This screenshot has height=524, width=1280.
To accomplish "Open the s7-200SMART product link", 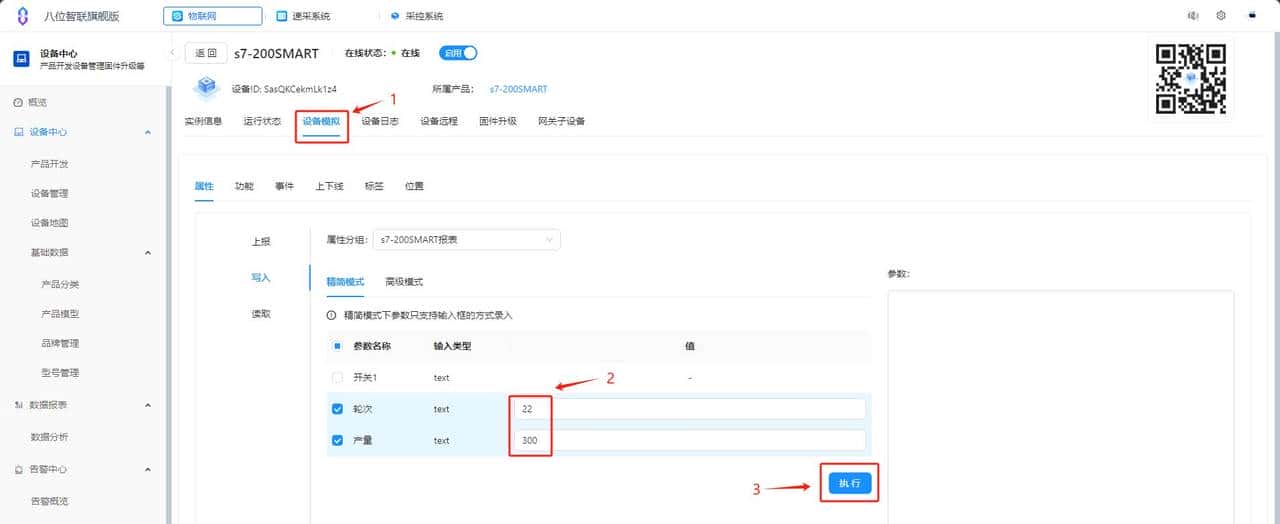I will tap(518, 89).
